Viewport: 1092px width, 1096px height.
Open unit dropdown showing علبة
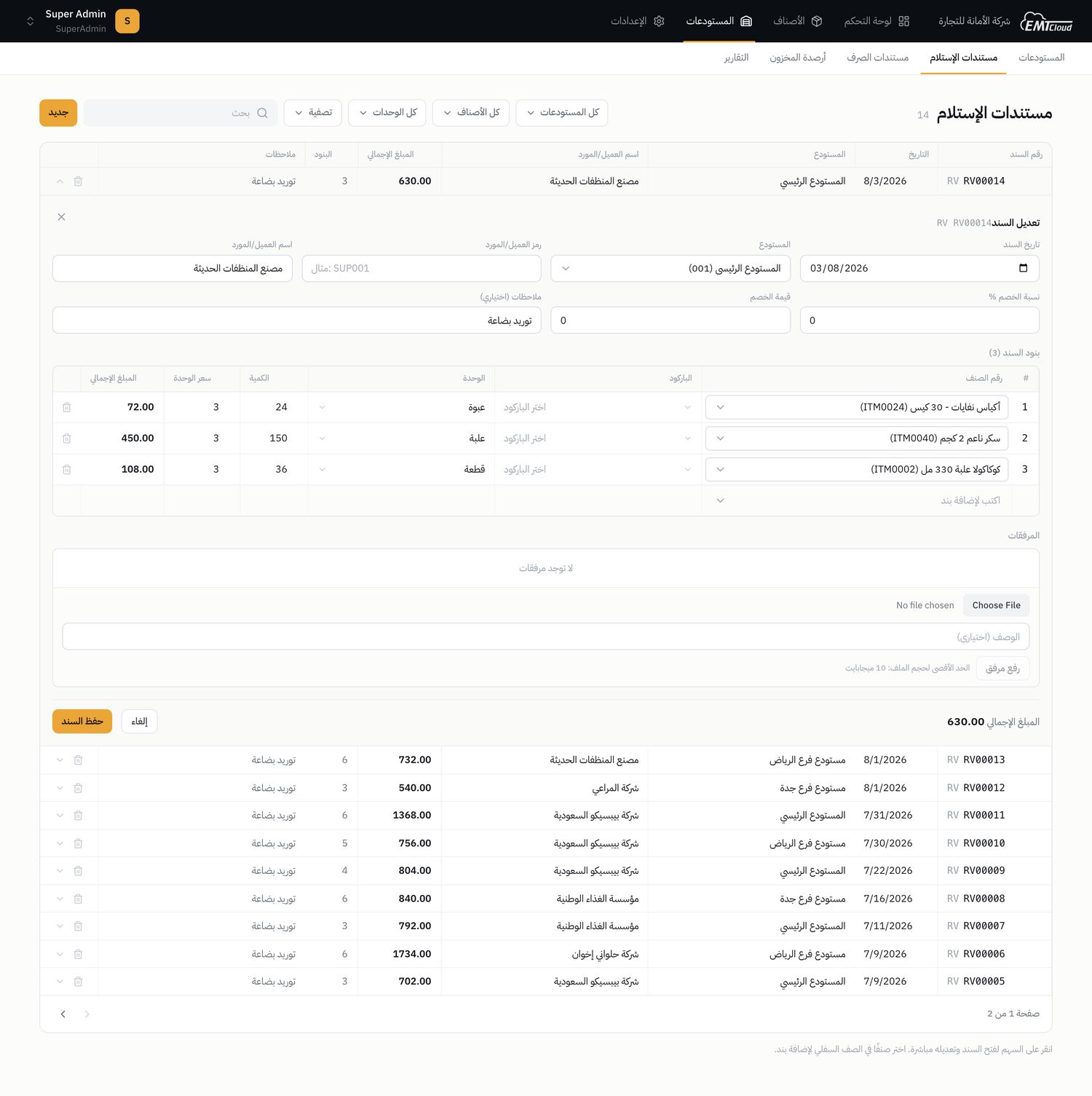pyautogui.click(x=401, y=438)
